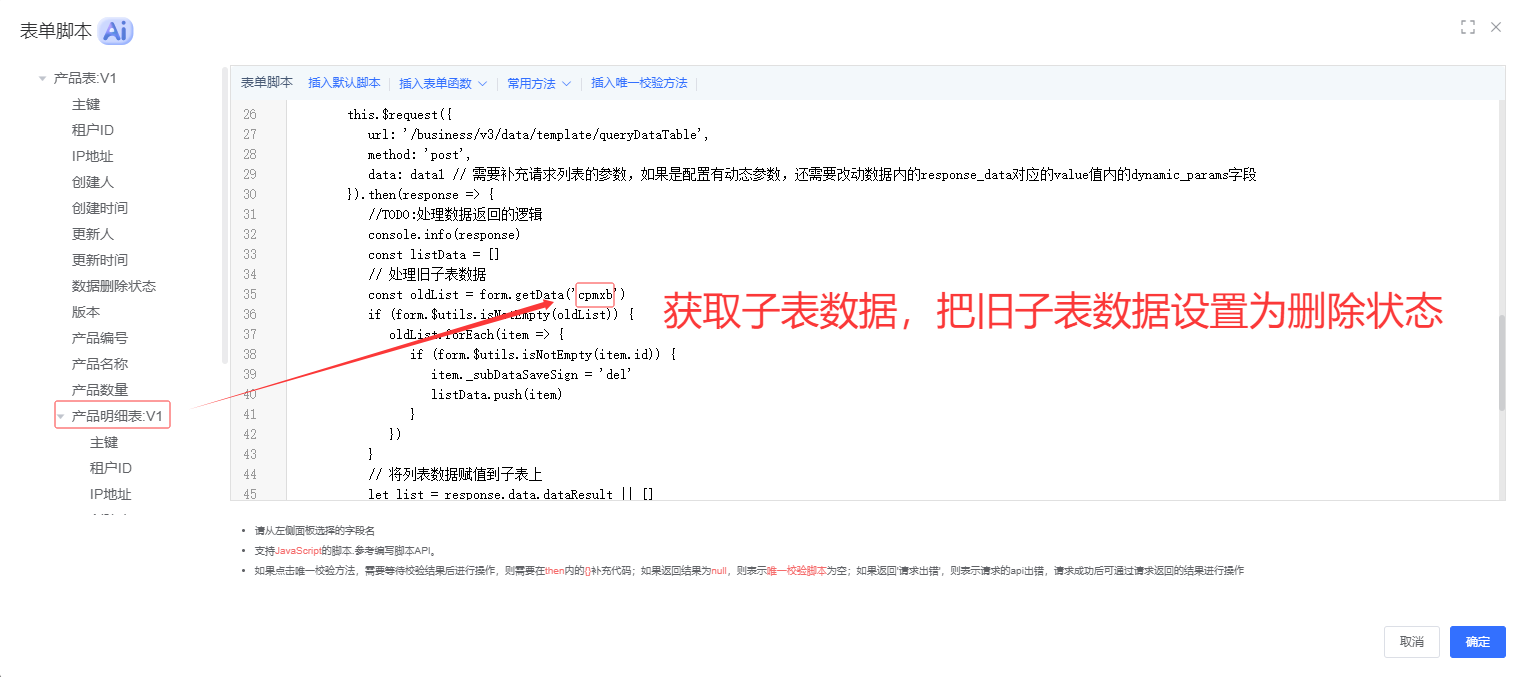Click 插入默认脚本 in the toolbar
The image size is (1534, 677).
(x=344, y=83)
